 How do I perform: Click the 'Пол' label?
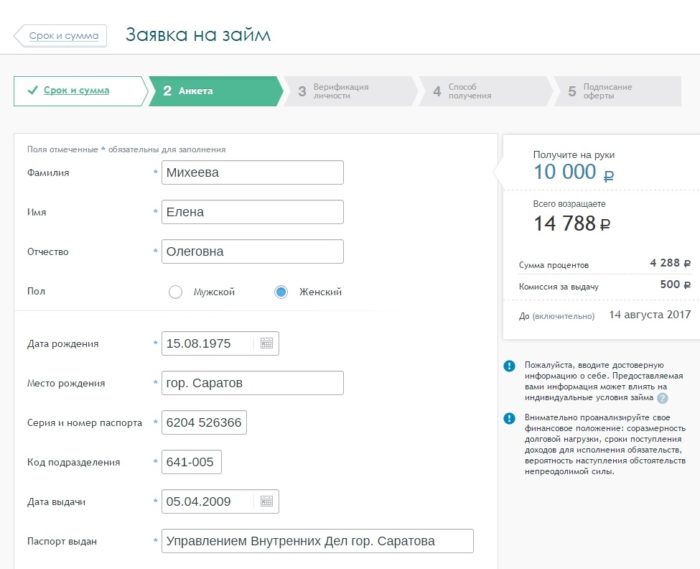(36, 291)
